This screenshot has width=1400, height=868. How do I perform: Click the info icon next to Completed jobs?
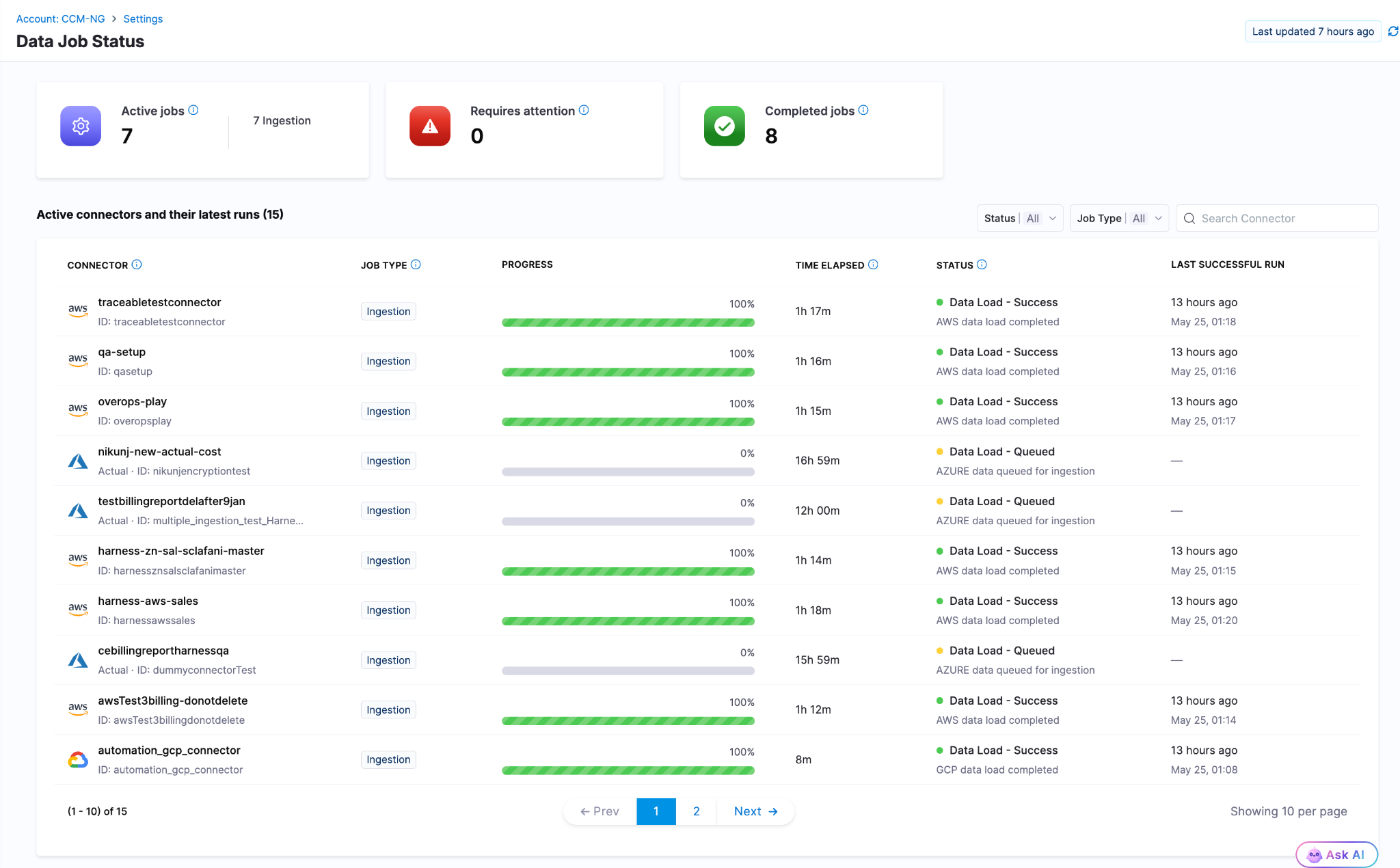[863, 110]
